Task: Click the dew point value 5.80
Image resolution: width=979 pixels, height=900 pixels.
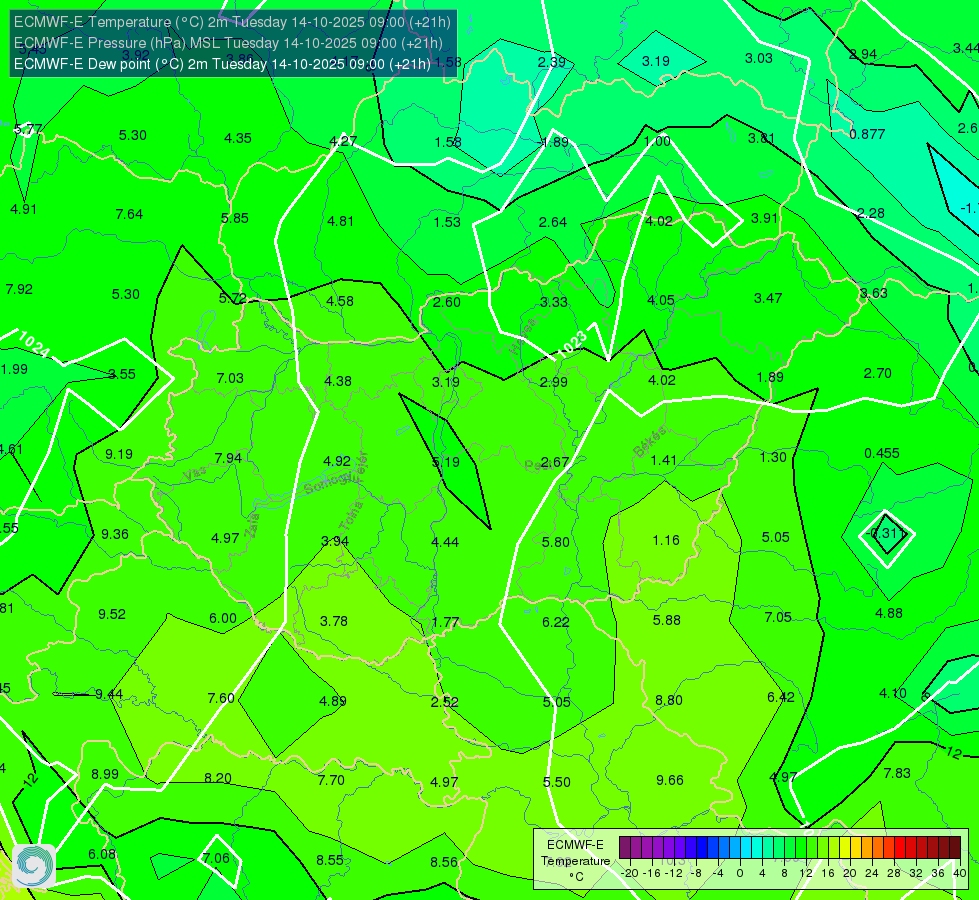Action: 556,541
